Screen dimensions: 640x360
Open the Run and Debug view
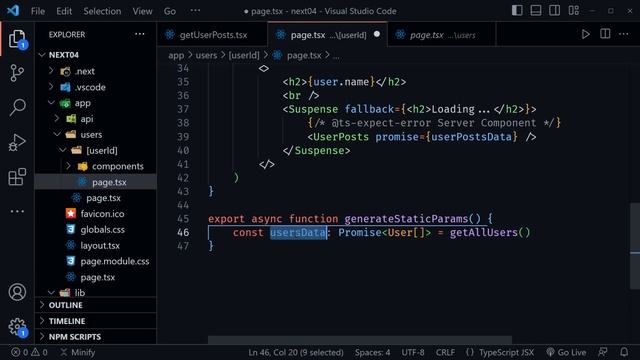tap(17, 142)
